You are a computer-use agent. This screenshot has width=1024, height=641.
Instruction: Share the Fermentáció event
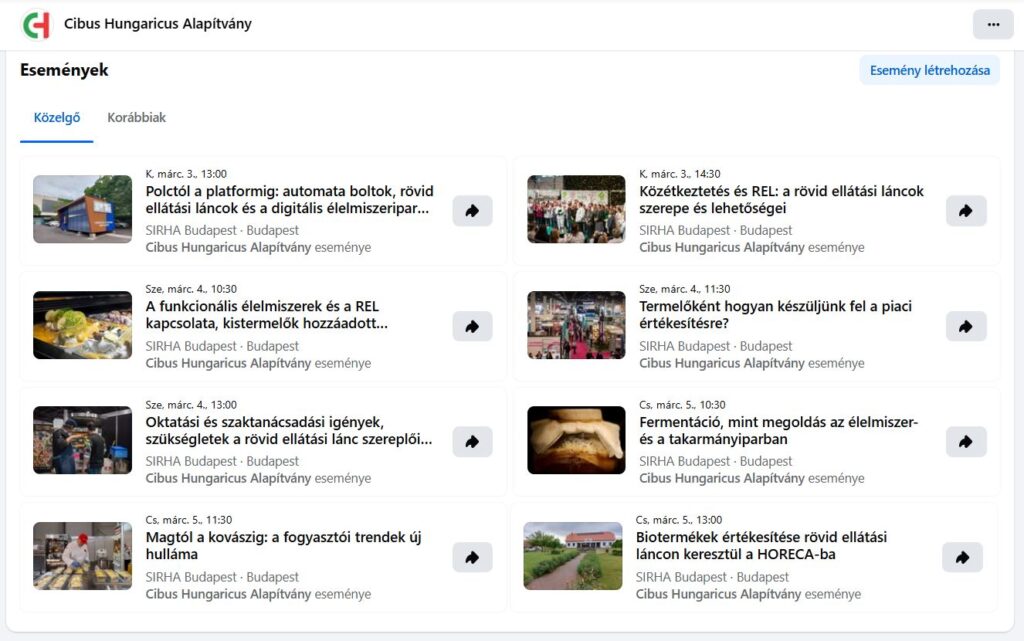point(966,442)
